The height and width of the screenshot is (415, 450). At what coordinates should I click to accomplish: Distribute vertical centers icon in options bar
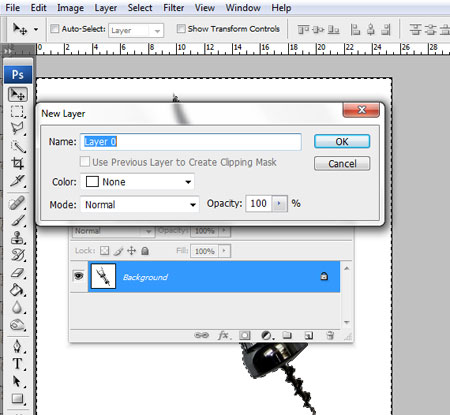430,30
